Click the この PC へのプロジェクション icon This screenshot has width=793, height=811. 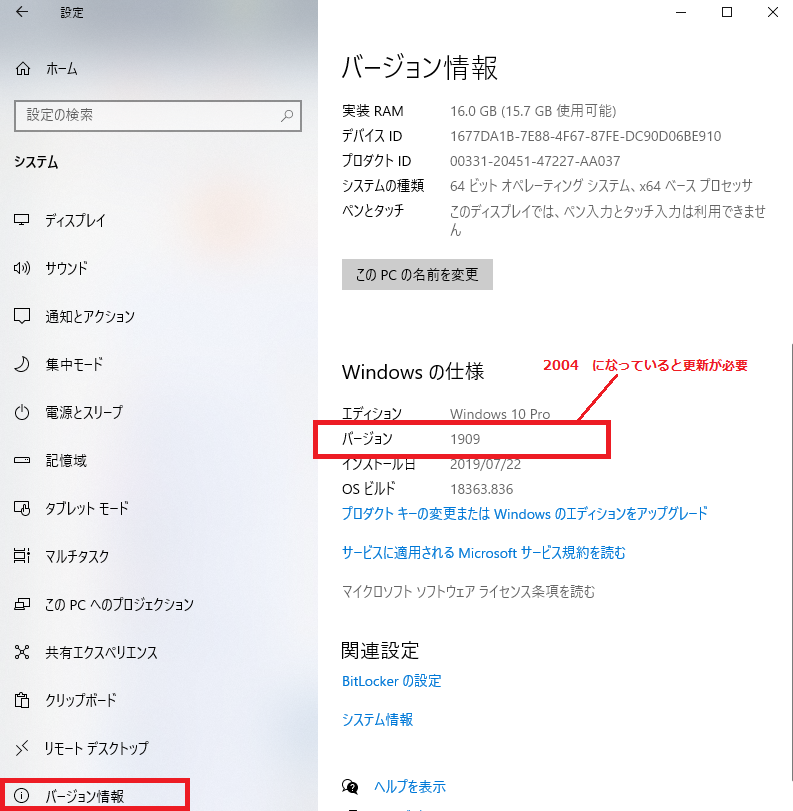[x=22, y=604]
